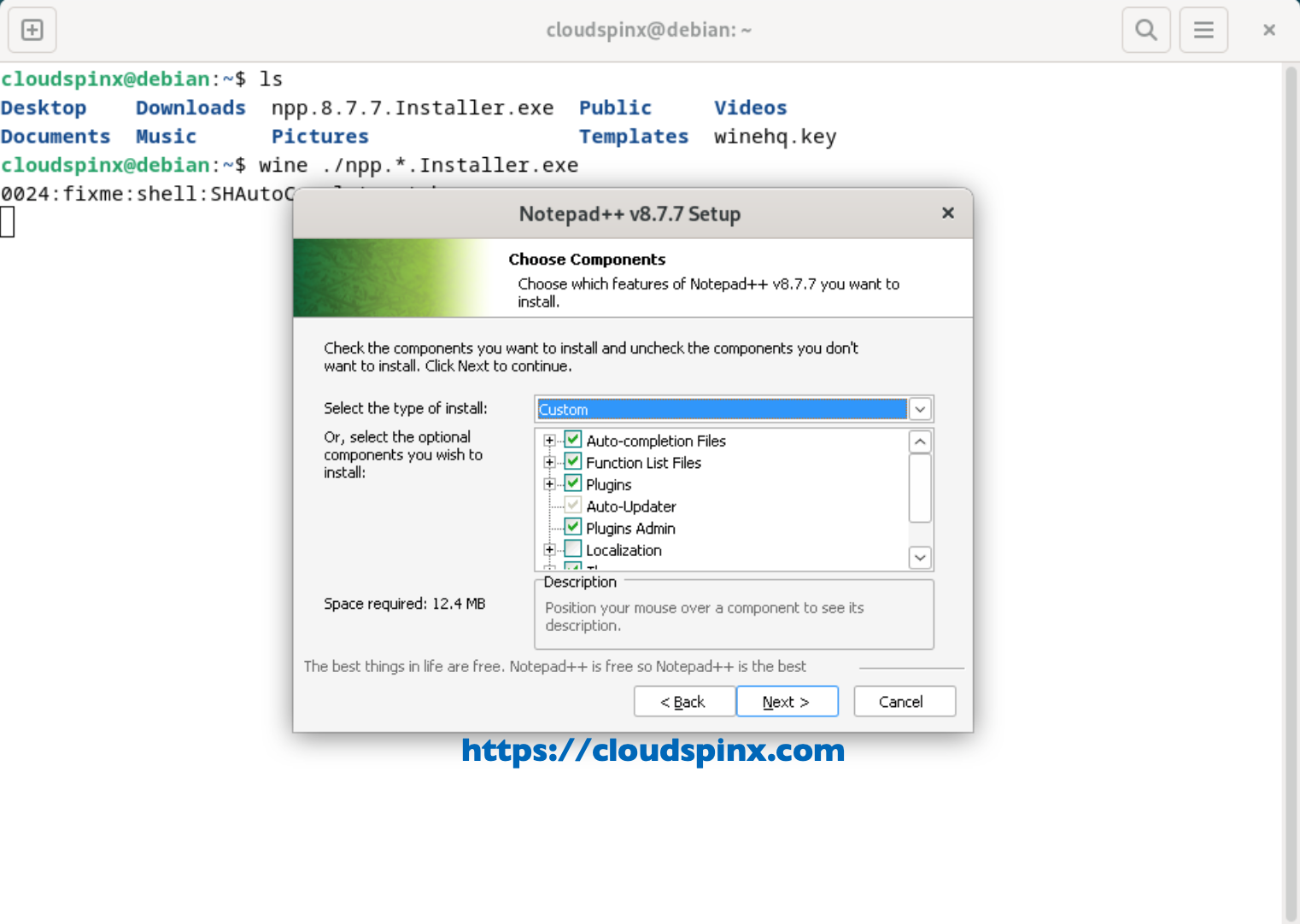Open the cloudspinx.com link
1300x924 pixels.
(651, 750)
